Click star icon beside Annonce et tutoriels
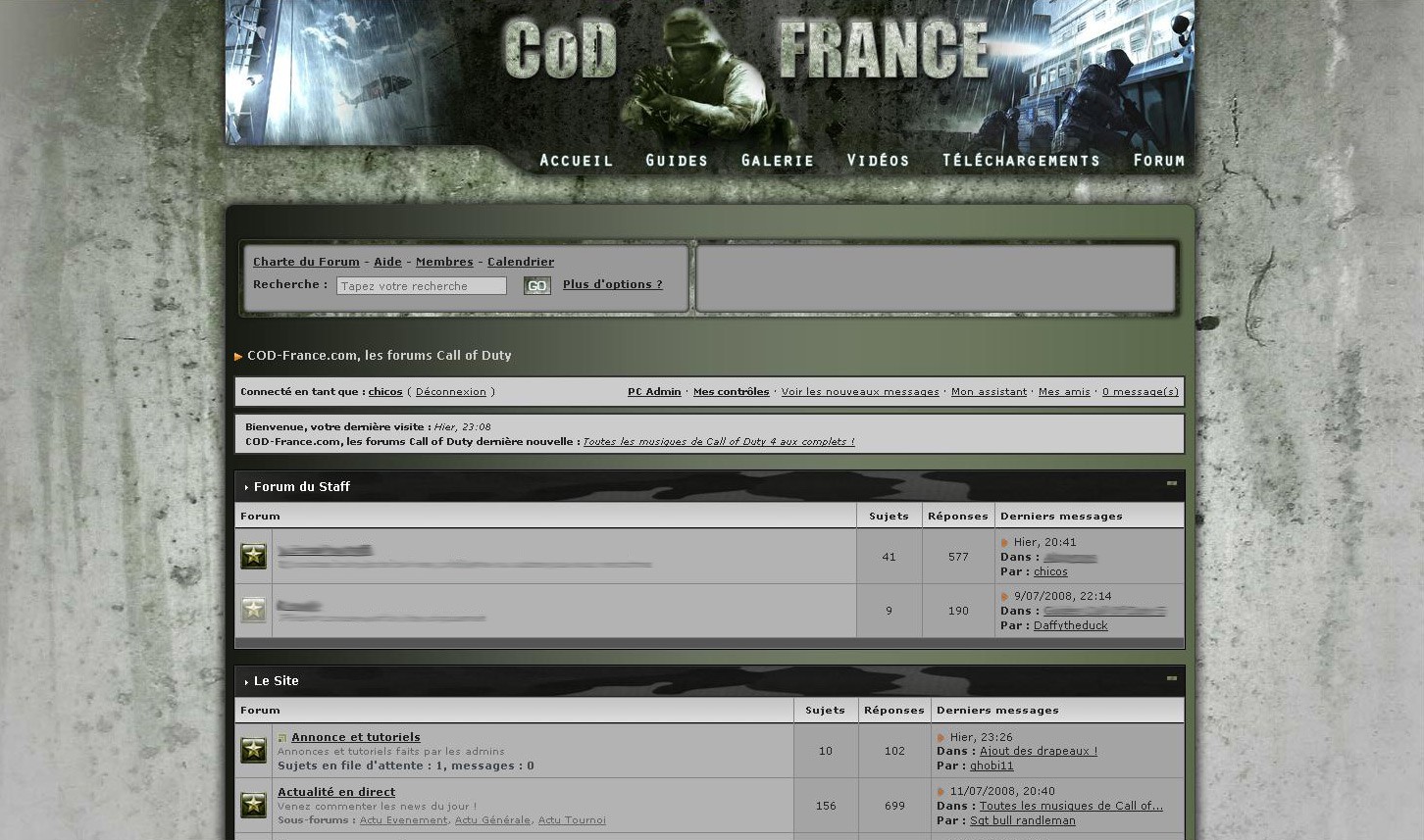This screenshot has height=840, width=1424. pyautogui.click(x=253, y=750)
